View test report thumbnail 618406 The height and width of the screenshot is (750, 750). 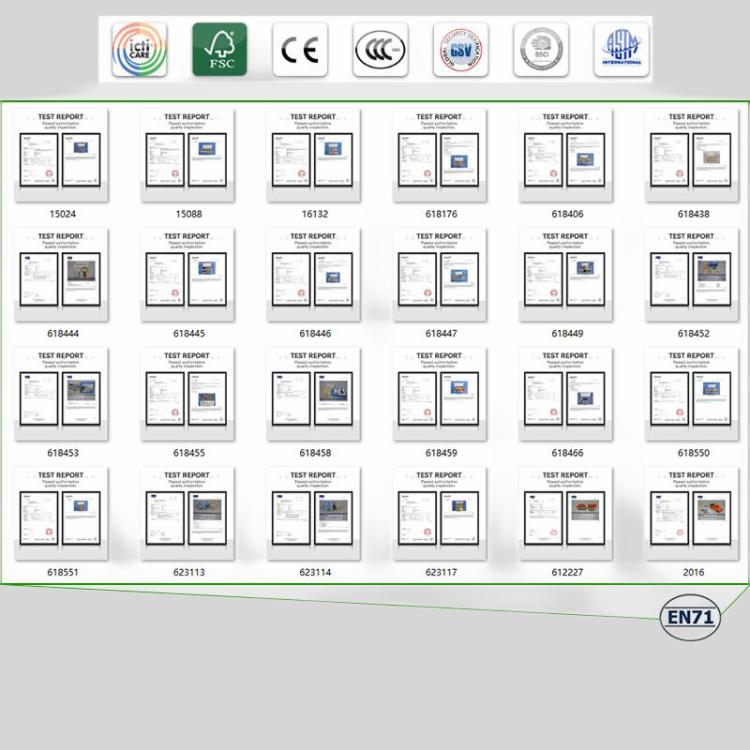pyautogui.click(x=566, y=155)
